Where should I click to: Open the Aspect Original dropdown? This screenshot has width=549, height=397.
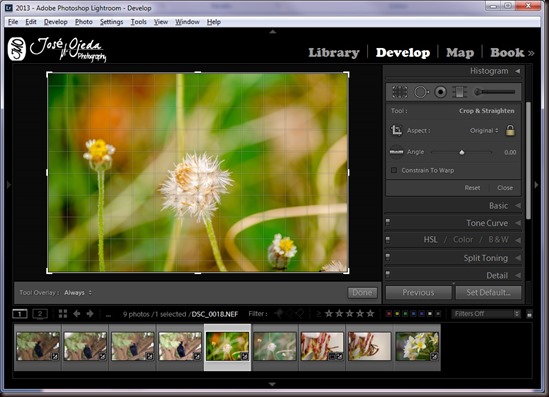tap(484, 131)
